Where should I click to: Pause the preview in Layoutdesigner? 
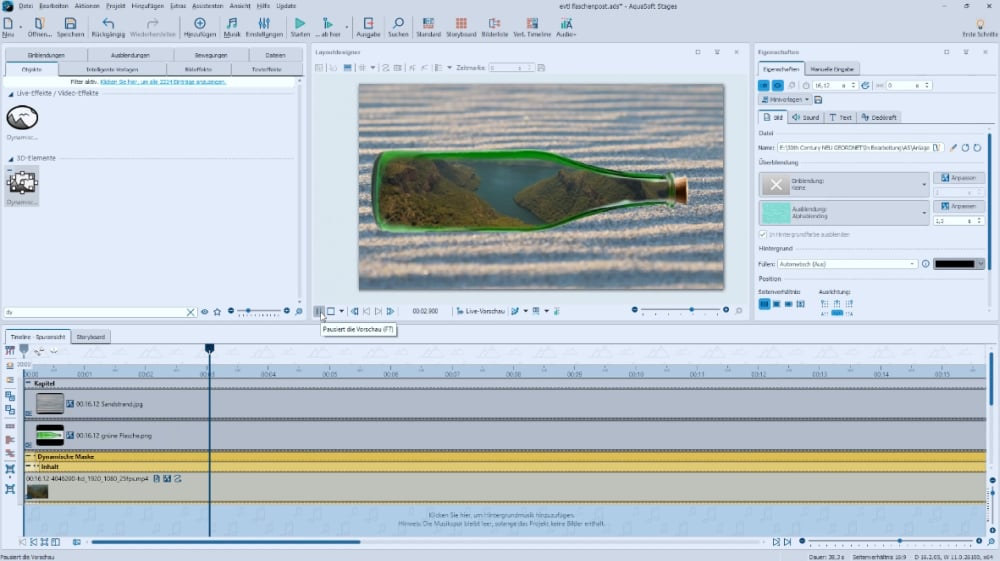(x=319, y=312)
